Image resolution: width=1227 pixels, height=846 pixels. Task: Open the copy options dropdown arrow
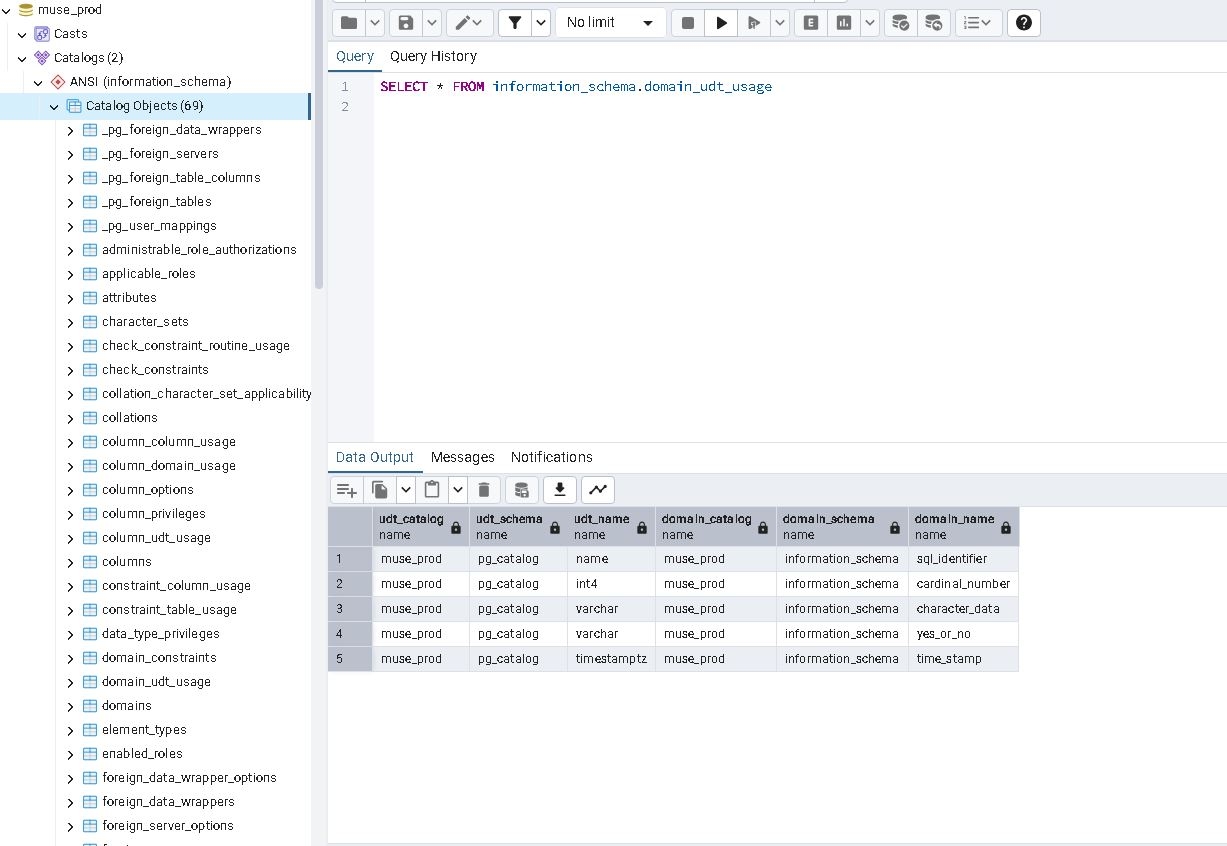pos(405,489)
